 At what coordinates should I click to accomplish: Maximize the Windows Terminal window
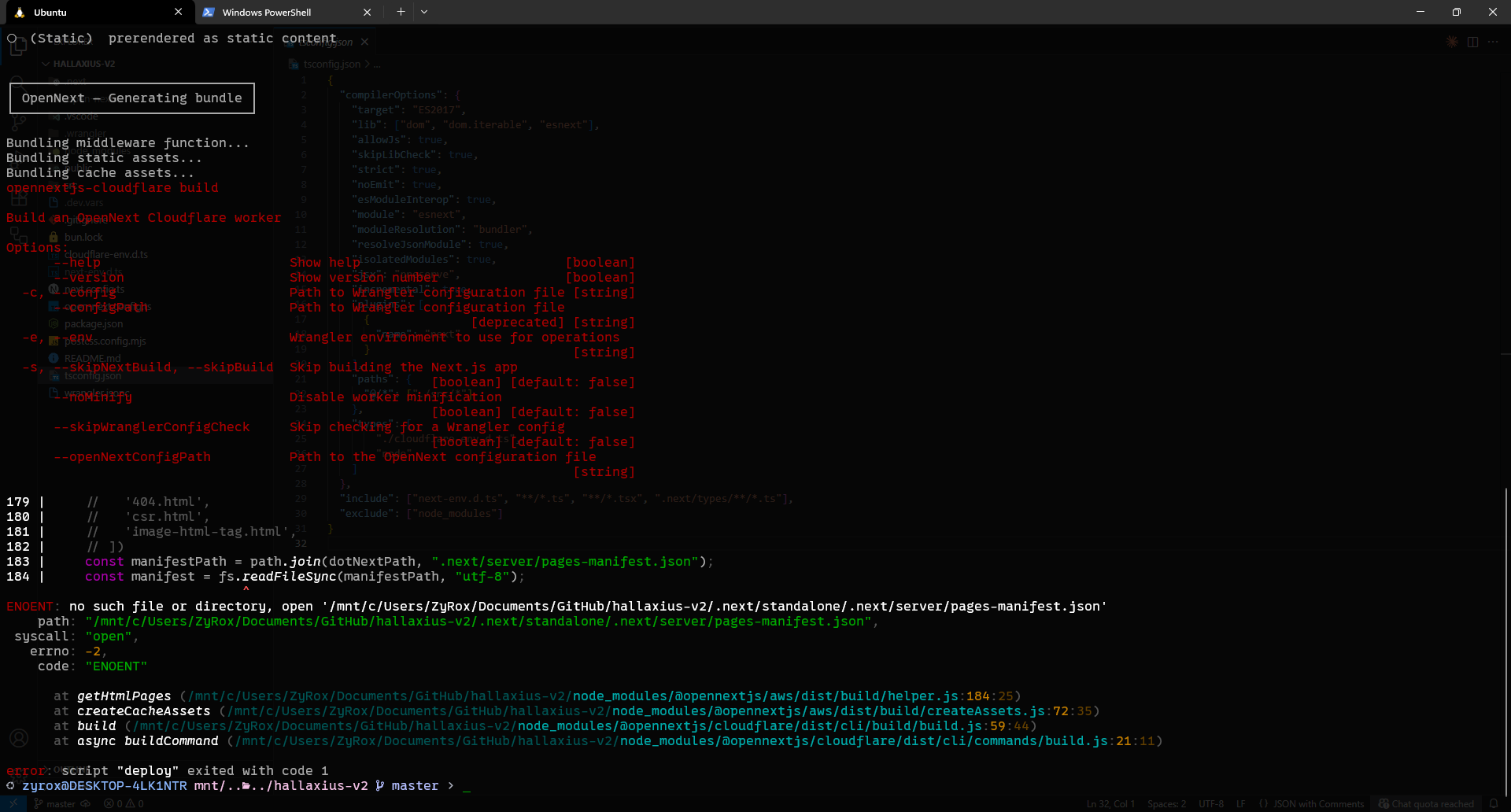coord(1457,12)
